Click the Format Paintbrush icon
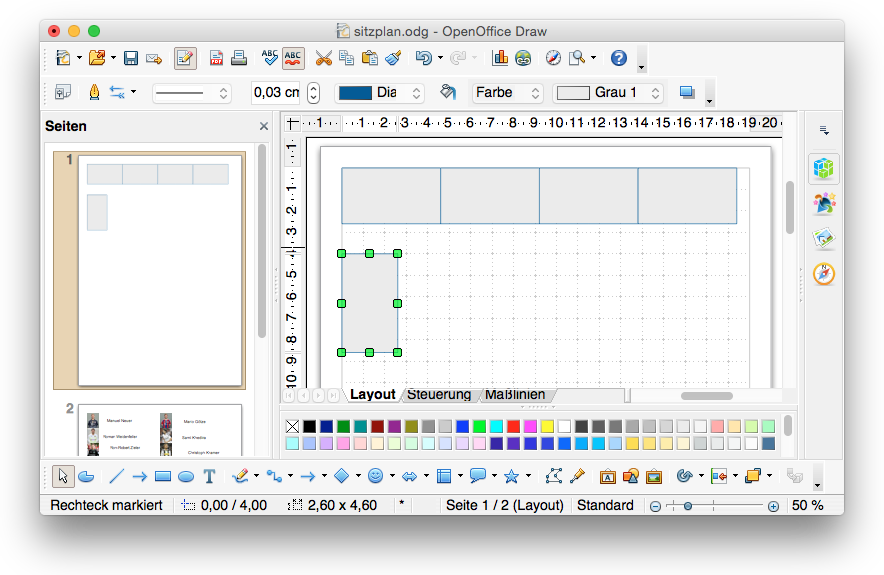Viewport: 884px width, 575px height. (393, 58)
